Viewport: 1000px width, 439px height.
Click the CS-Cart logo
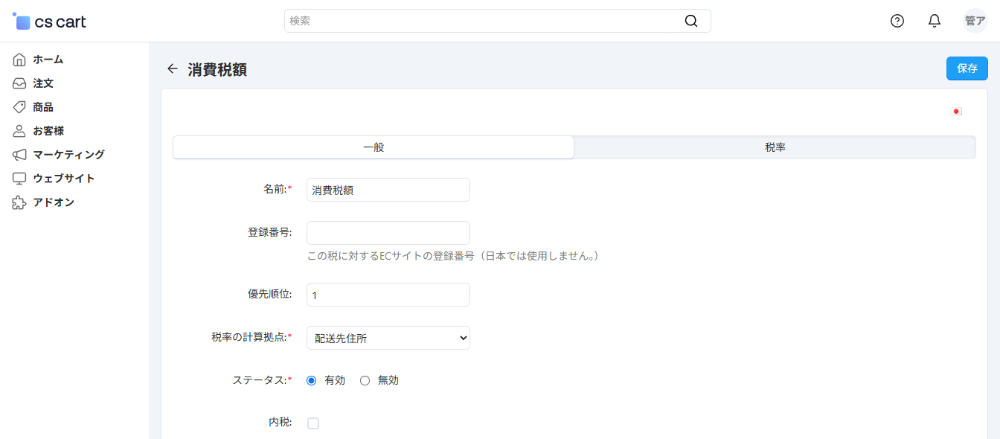[50, 21]
